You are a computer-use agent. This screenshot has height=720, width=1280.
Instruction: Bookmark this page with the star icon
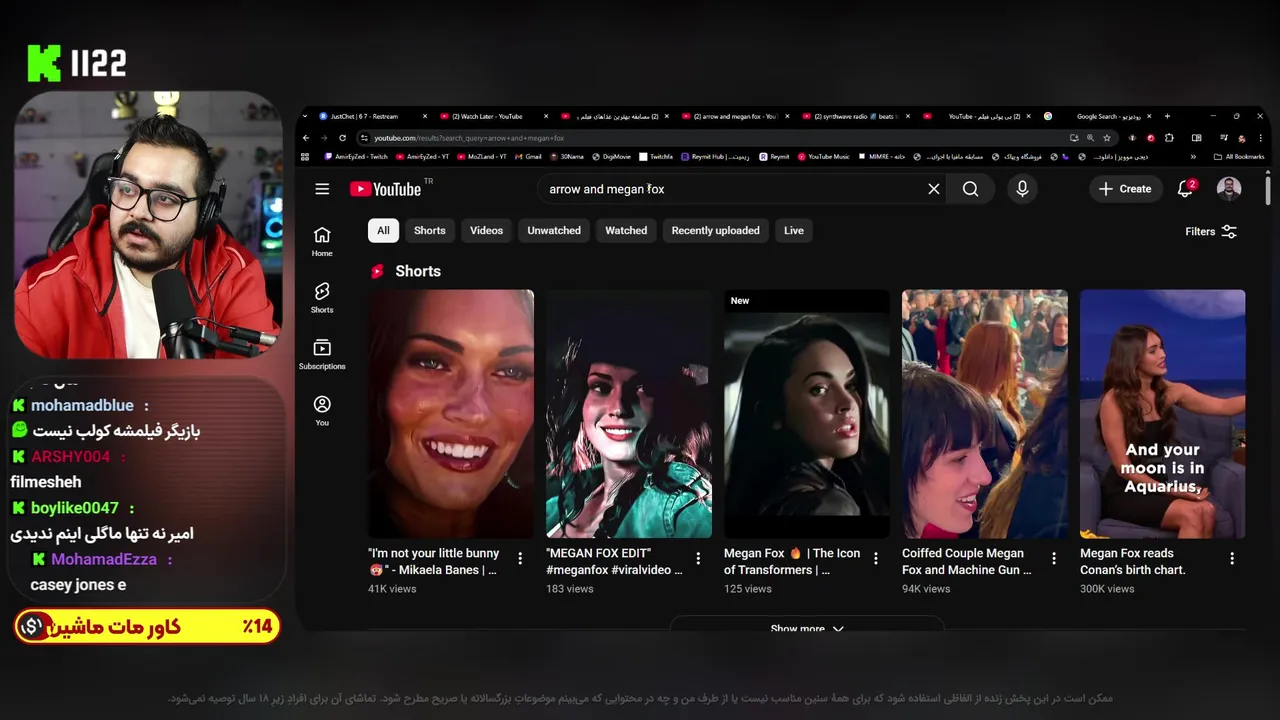pyautogui.click(x=1107, y=138)
